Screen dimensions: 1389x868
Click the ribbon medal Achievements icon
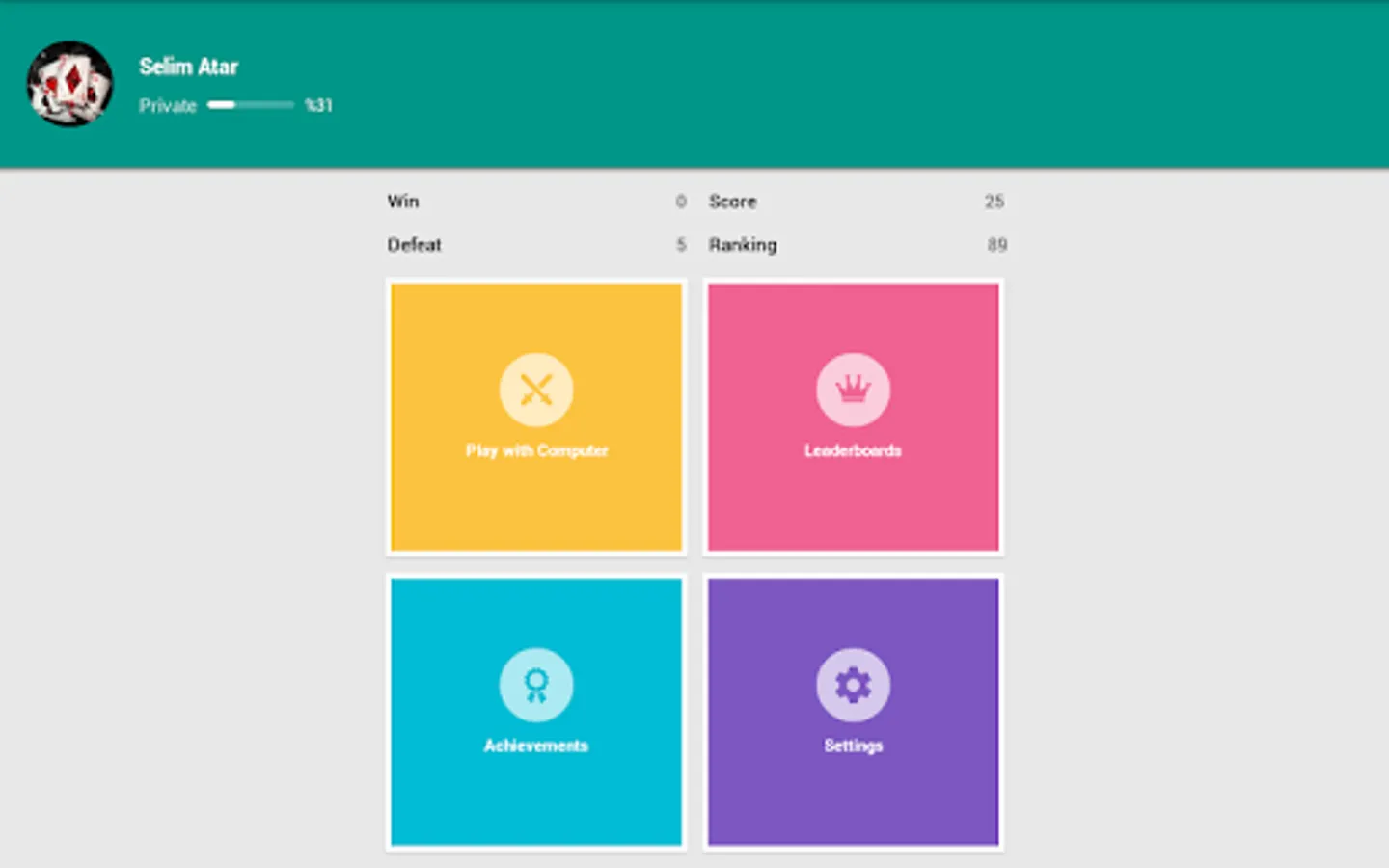536,685
